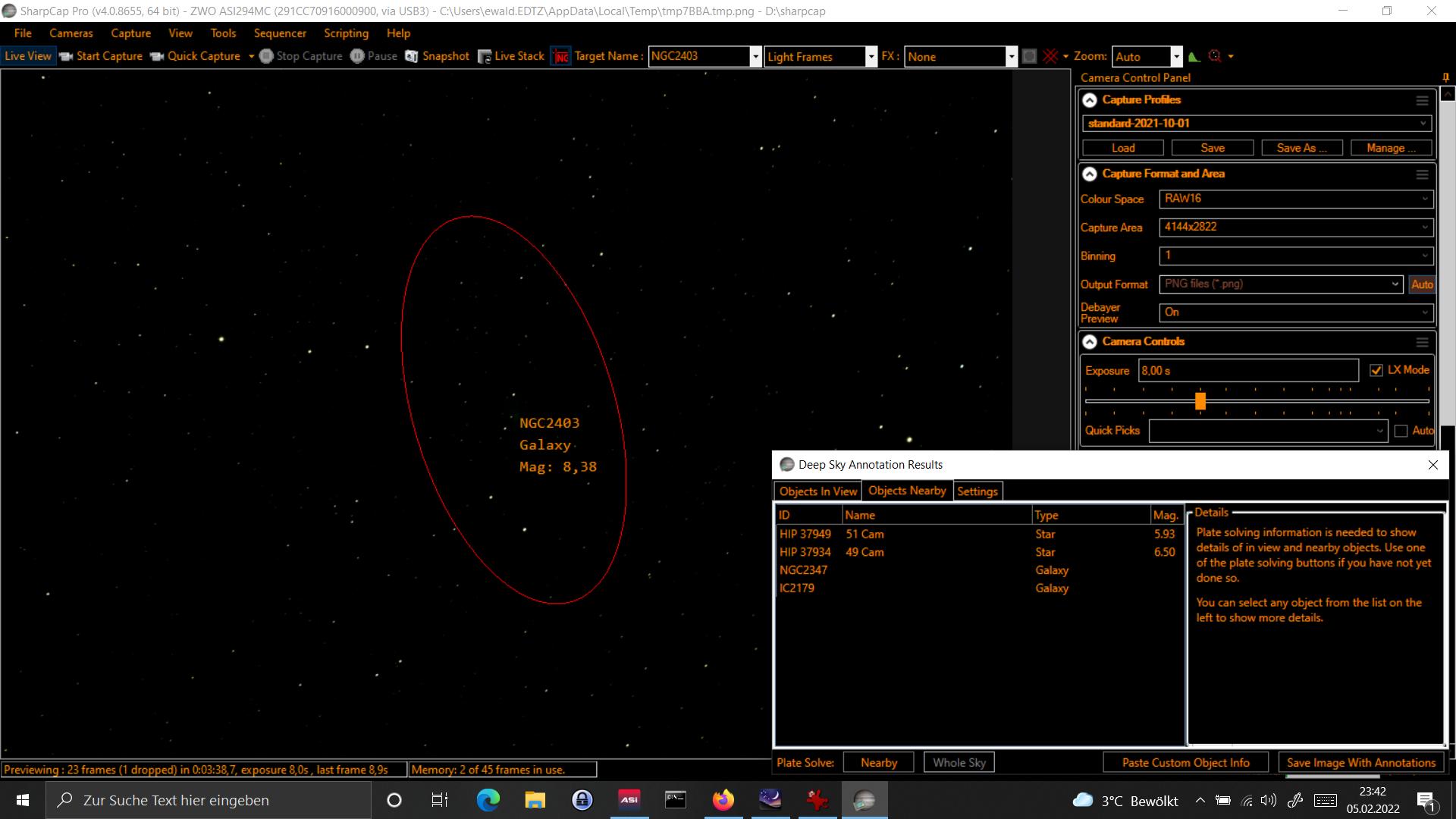1456x819 pixels.
Task: Open Task View in the taskbar
Action: click(440, 800)
